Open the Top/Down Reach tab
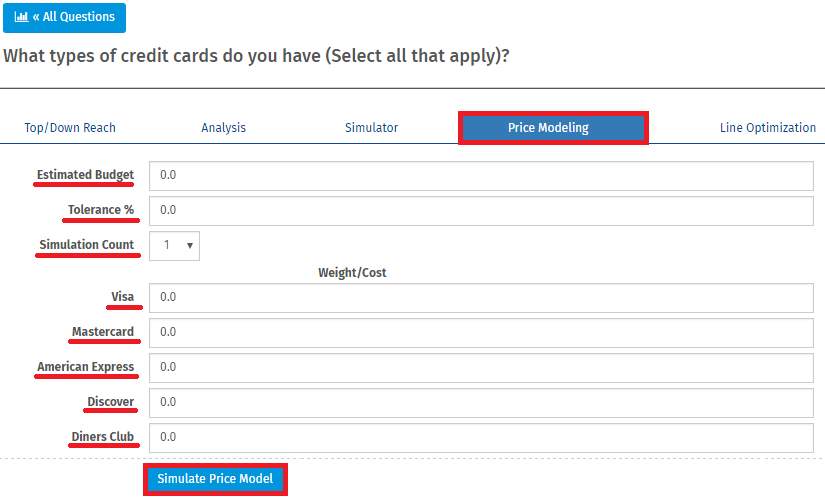The height and width of the screenshot is (499, 825). [x=70, y=128]
